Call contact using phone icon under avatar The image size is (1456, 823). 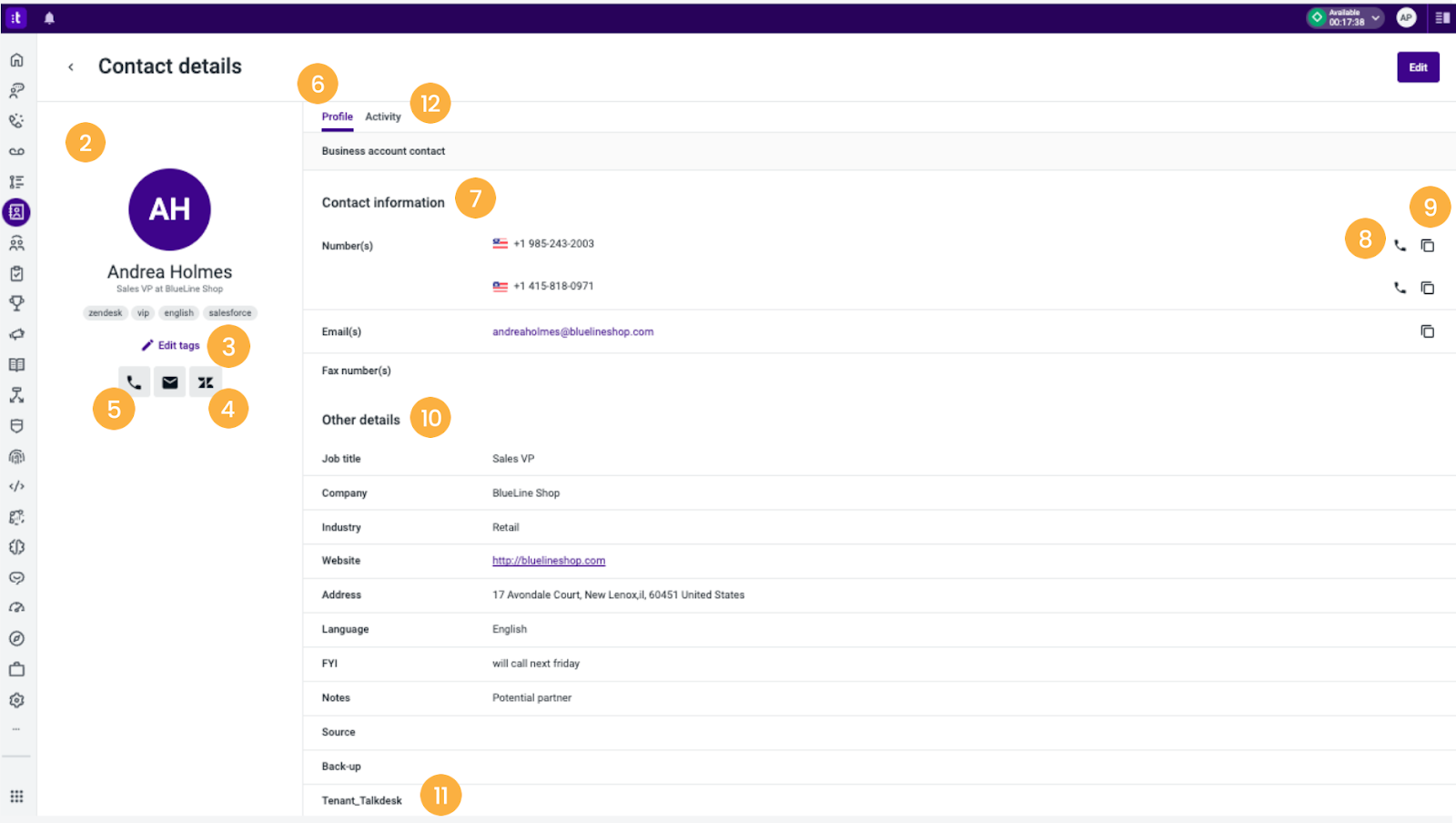pos(134,382)
